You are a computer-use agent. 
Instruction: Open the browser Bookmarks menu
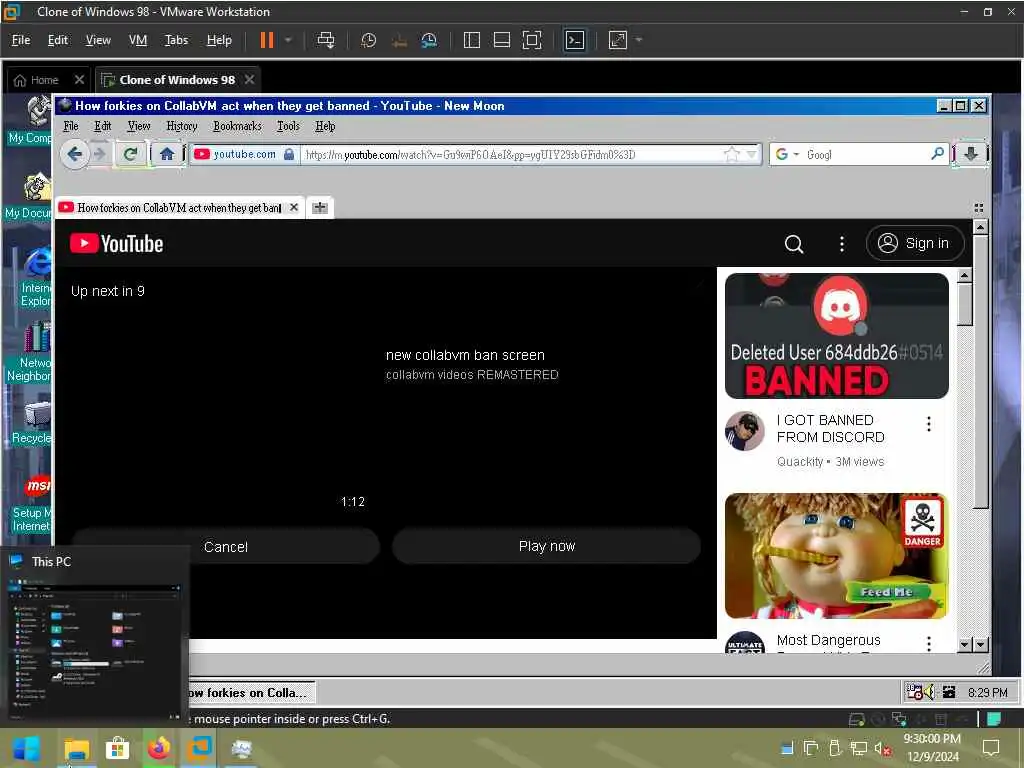[237, 126]
